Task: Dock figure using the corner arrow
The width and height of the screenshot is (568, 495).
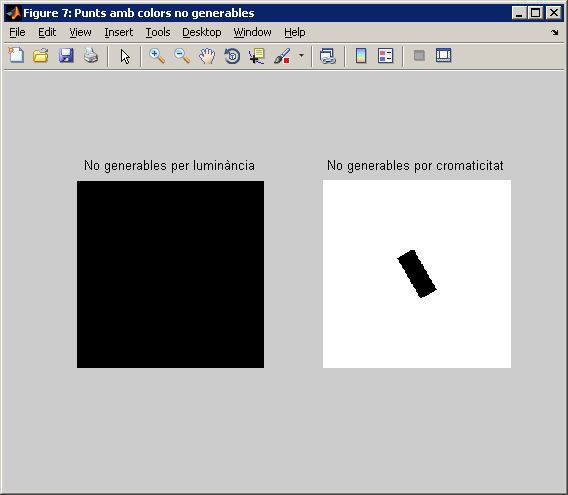Action: tap(555, 33)
